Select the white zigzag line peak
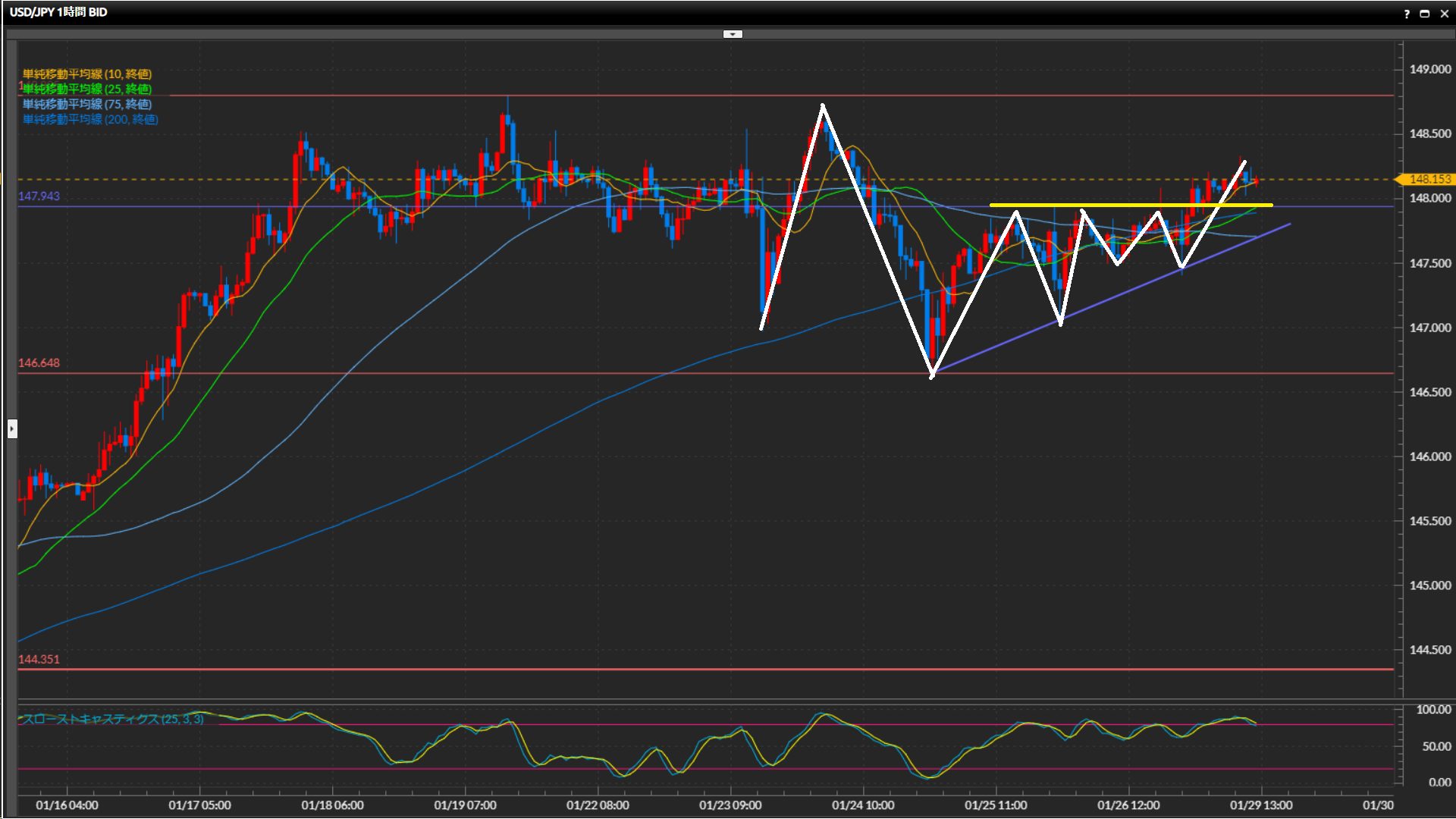The height and width of the screenshot is (819, 1456). click(823, 106)
